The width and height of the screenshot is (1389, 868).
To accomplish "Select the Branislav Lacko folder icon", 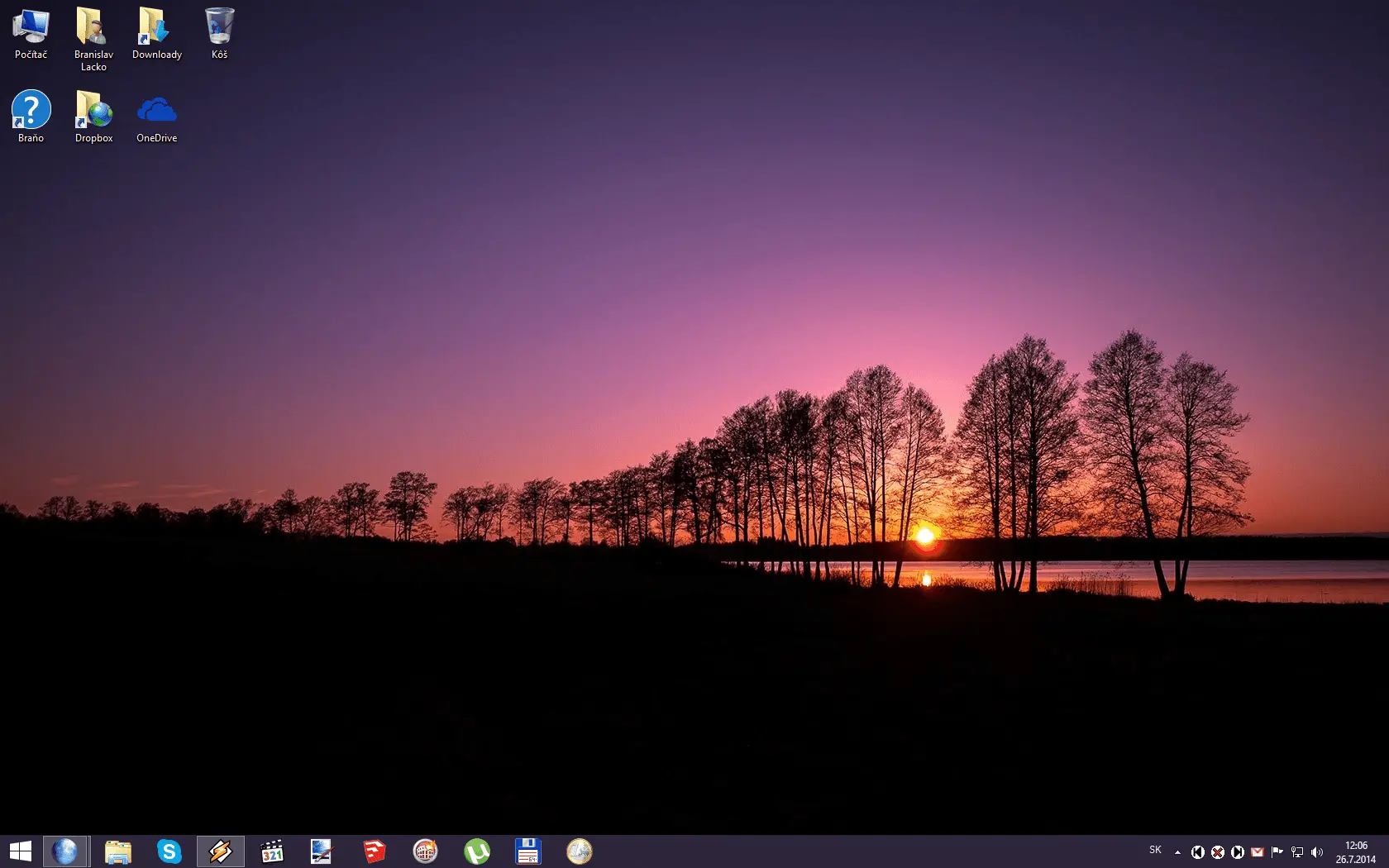I will [x=93, y=39].
